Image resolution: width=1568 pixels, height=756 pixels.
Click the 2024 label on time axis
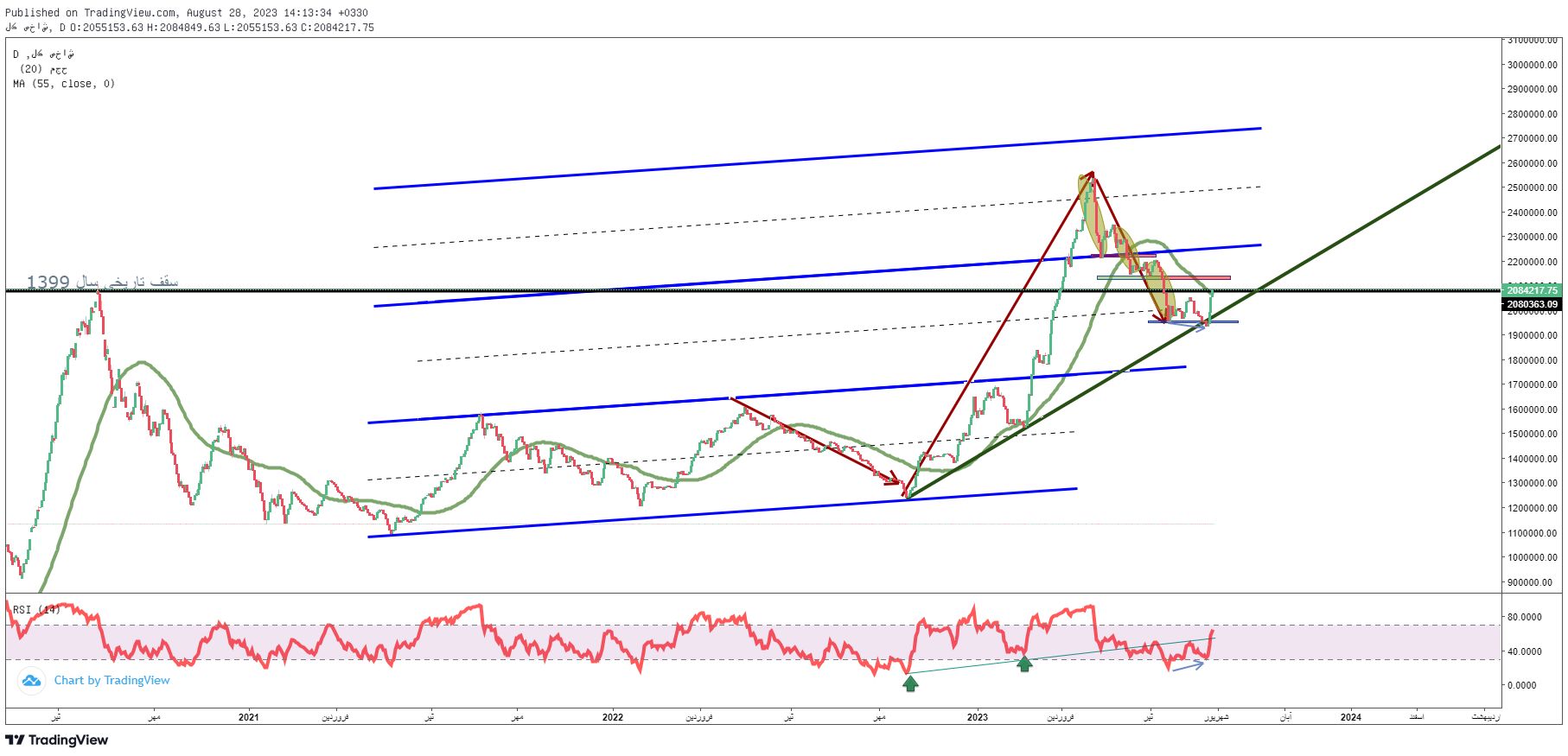(x=1350, y=717)
